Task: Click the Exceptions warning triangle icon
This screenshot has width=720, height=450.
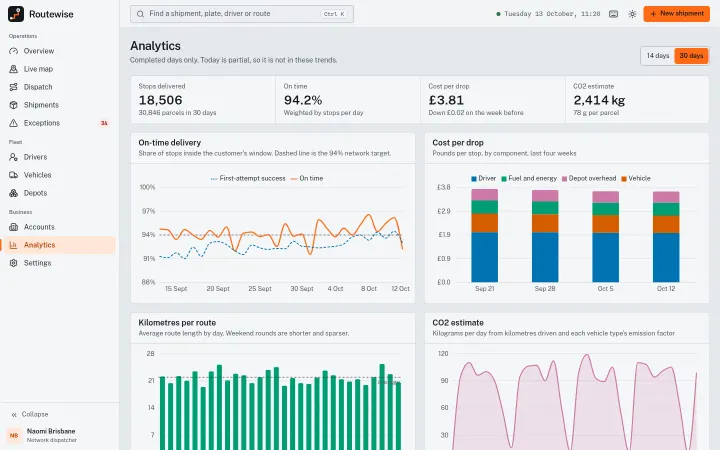Action: 13,123
